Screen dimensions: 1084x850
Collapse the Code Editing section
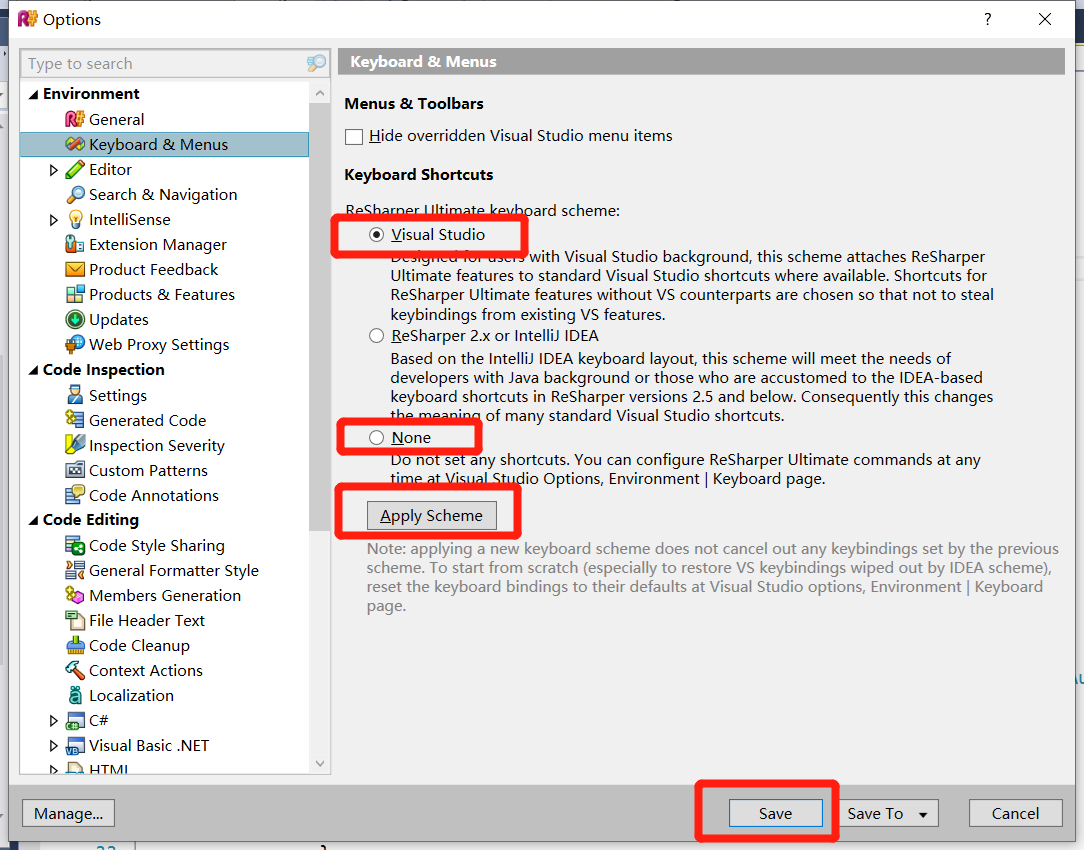(33, 520)
